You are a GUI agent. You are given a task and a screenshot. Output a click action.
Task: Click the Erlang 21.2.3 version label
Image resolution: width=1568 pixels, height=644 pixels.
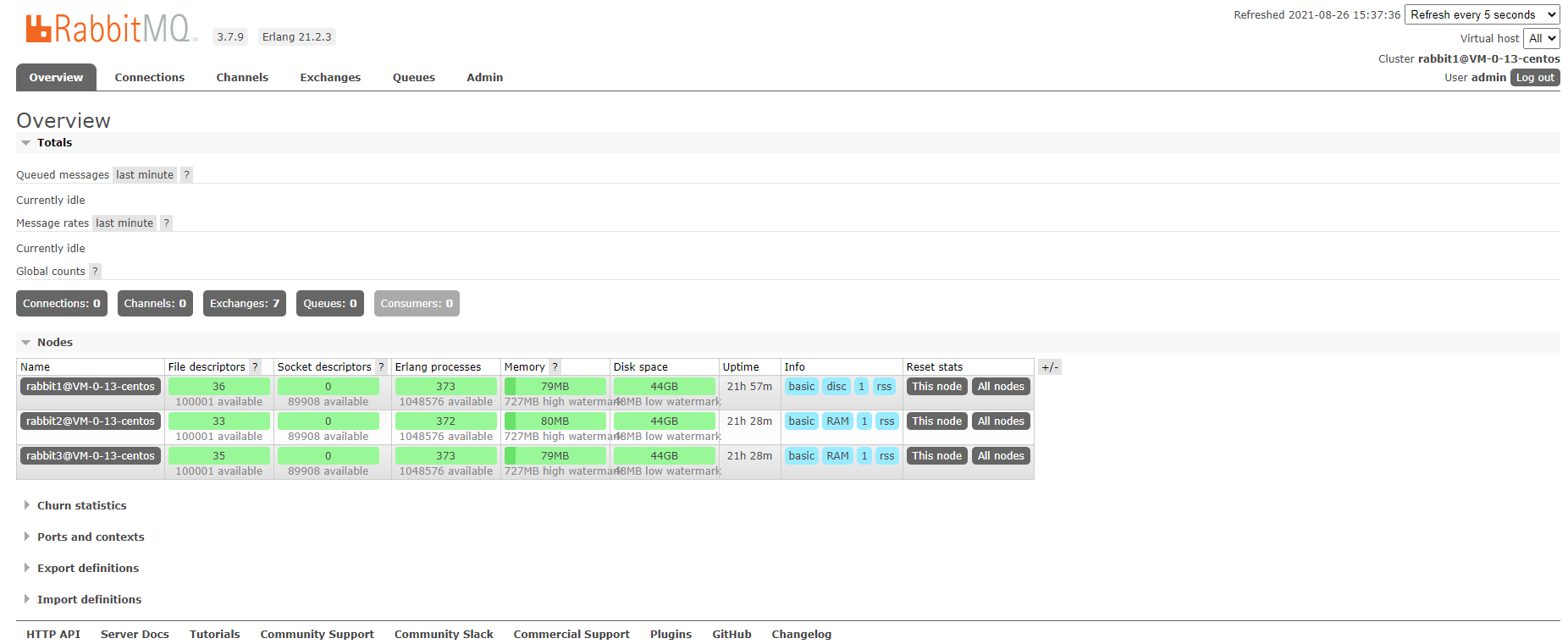click(296, 37)
